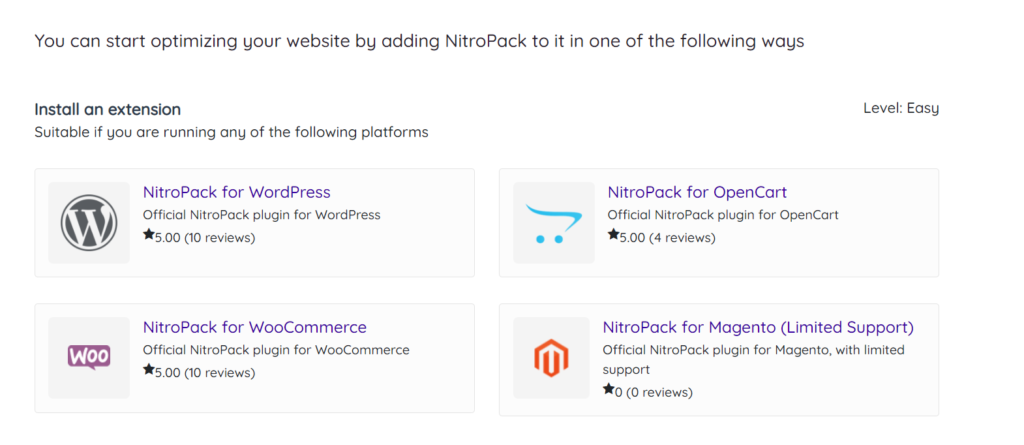Click the Magento '0 (0 reviews)' rating
Image resolution: width=1024 pixels, height=445 pixels.
coord(654,393)
